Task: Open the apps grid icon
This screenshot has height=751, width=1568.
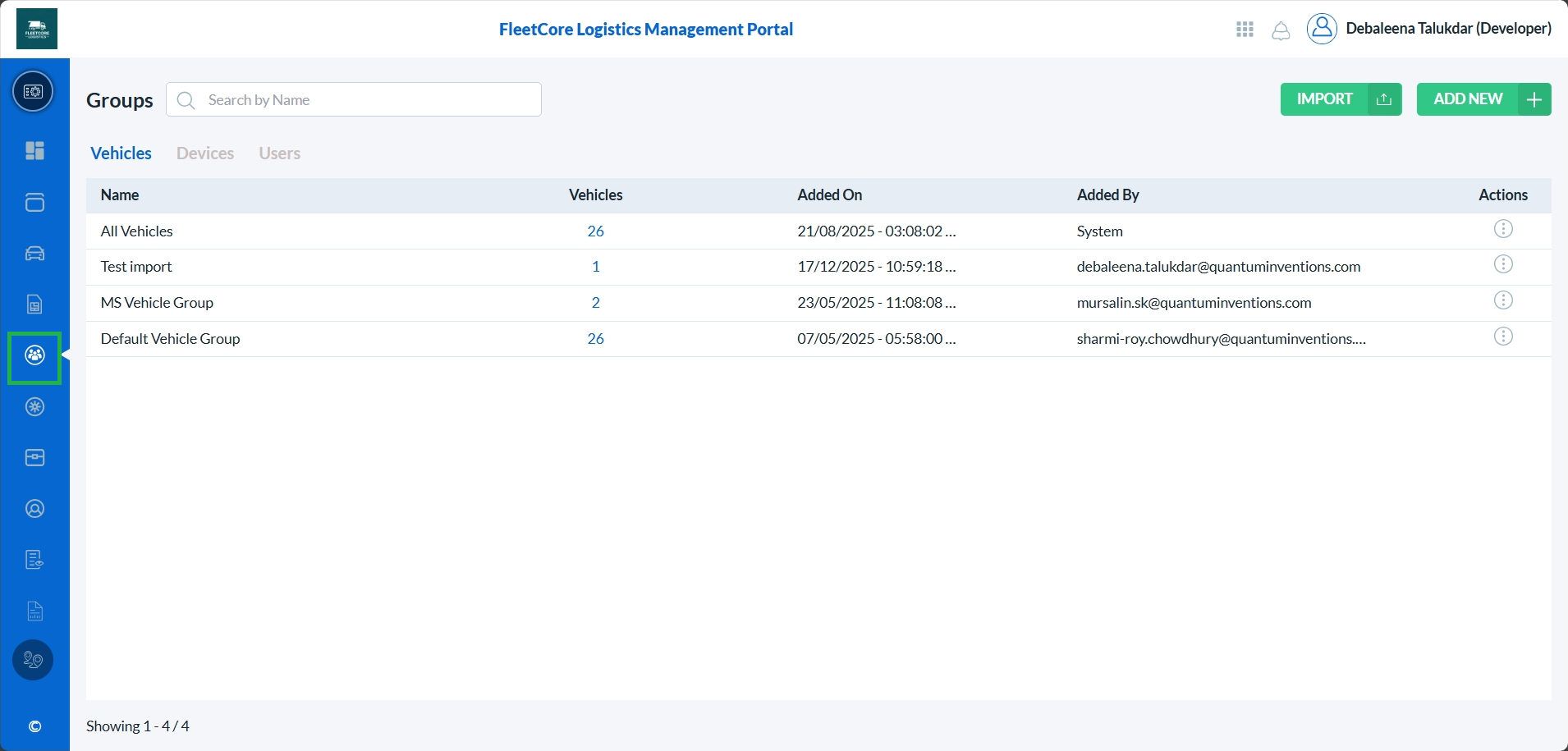Action: (1245, 30)
